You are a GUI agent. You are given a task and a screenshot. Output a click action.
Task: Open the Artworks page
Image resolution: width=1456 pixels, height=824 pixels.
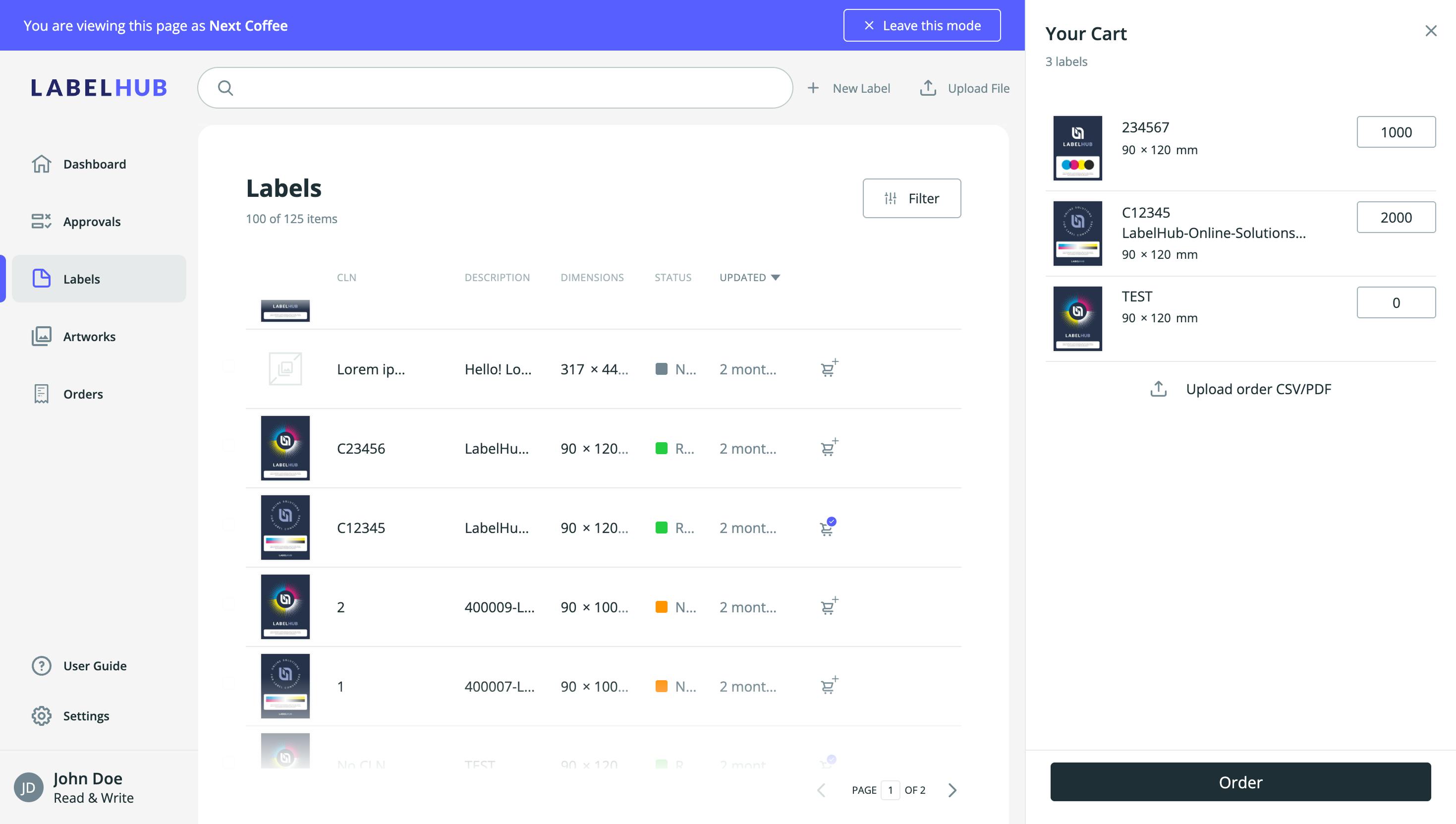(x=89, y=336)
